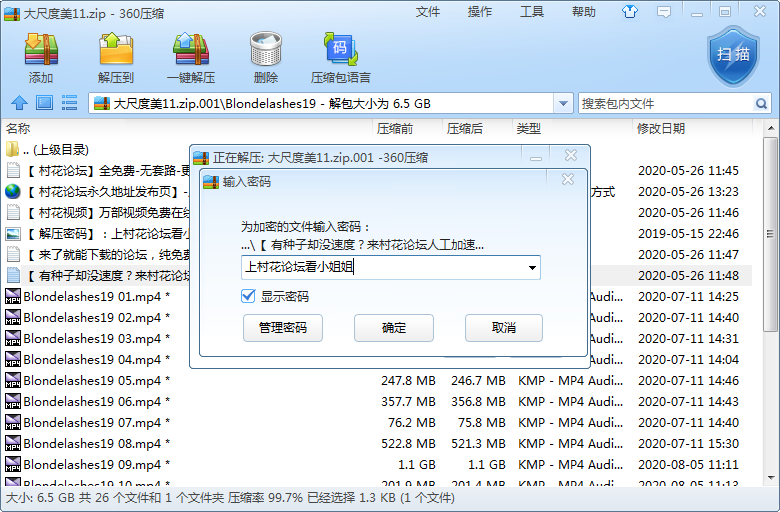Sort by 压缩前 column header
Screen dimensions: 780x512
pyautogui.click(x=394, y=129)
